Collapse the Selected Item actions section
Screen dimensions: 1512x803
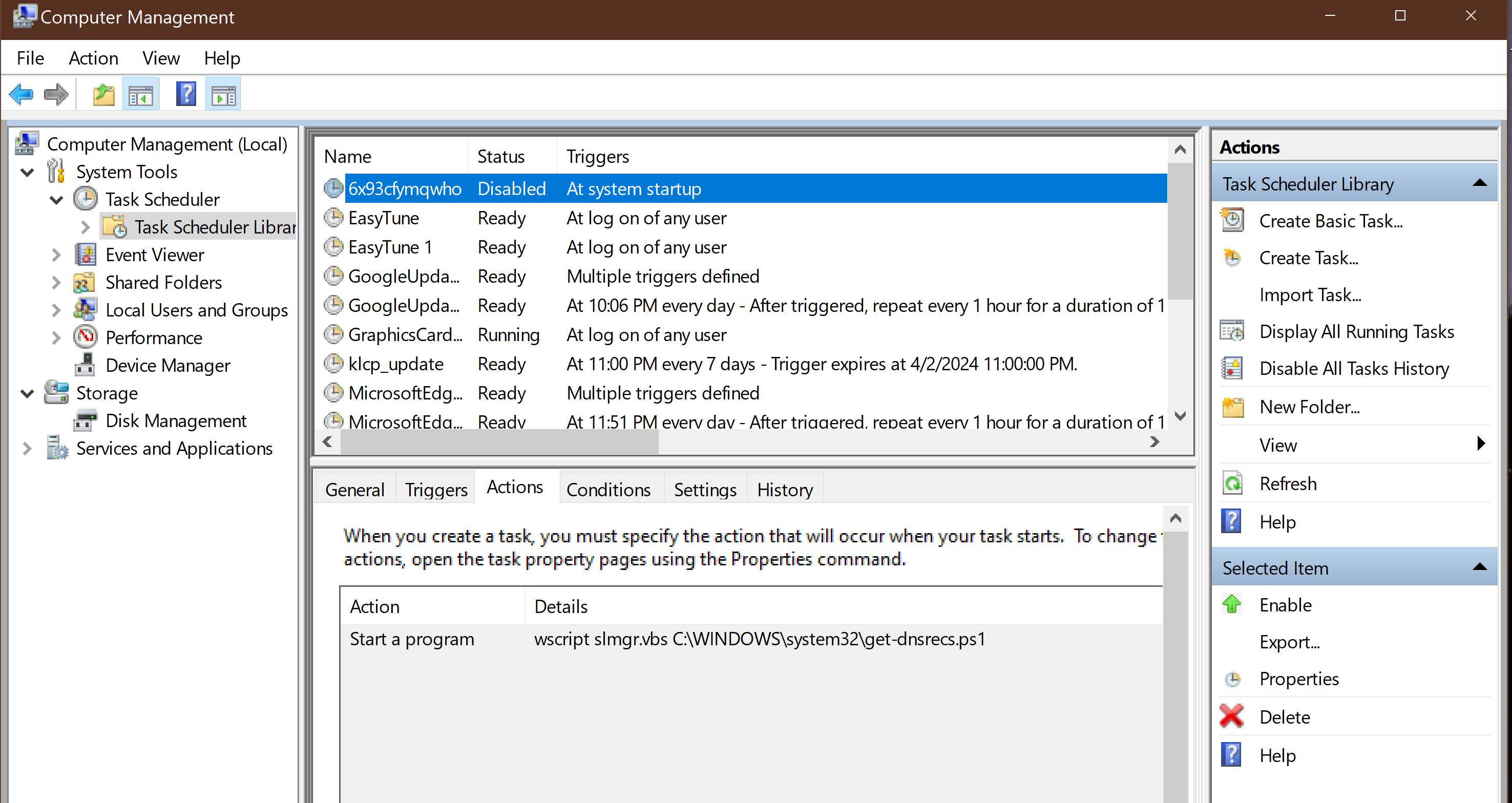click(1480, 567)
